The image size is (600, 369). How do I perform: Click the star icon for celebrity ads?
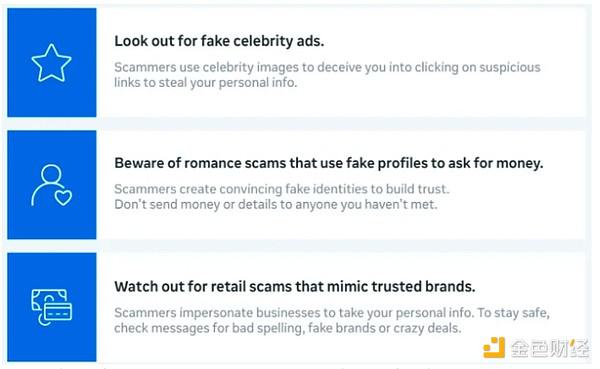pyautogui.click(x=51, y=63)
